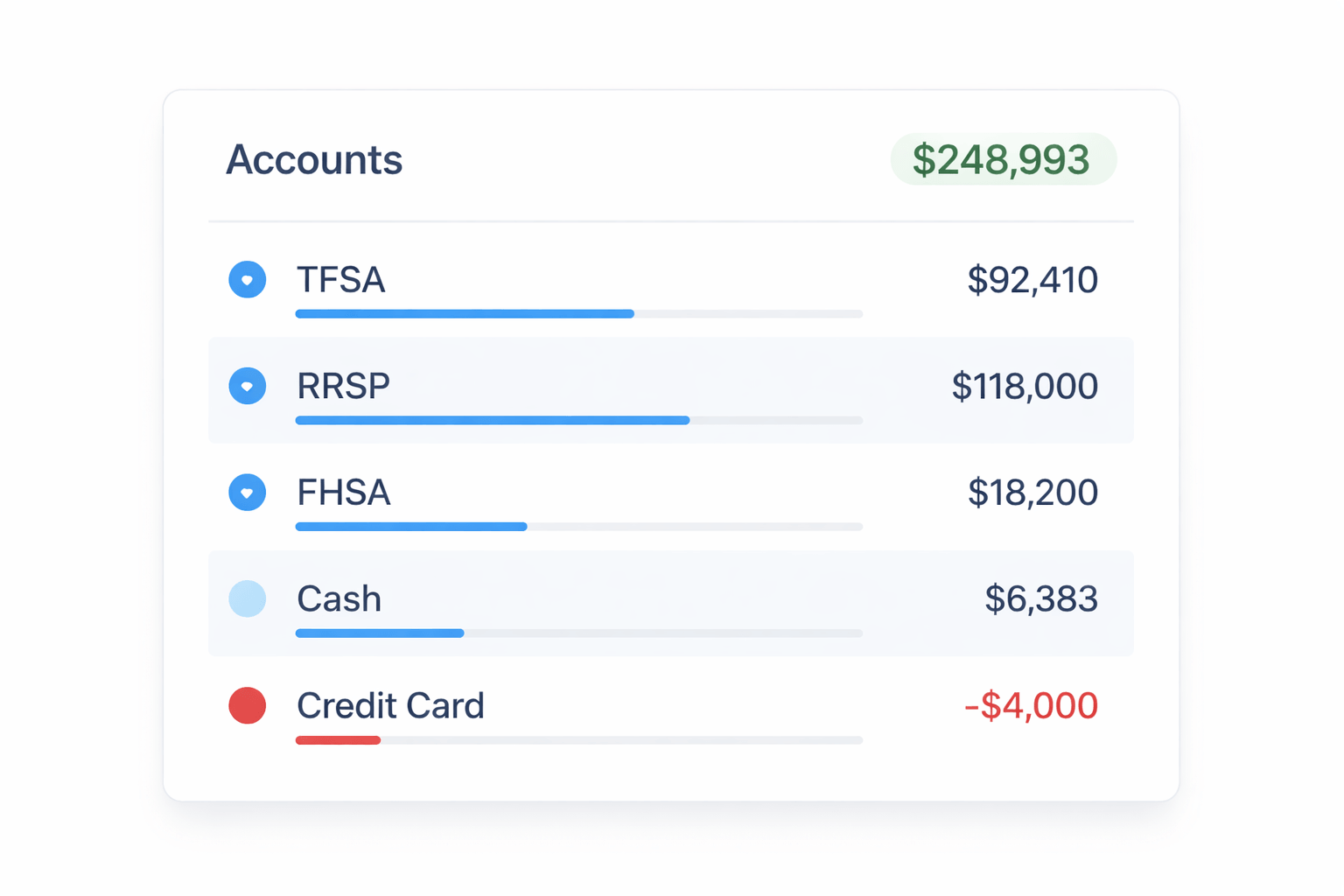Click the $118,000 RRSP amount
This screenshot has width=1344, height=896.
coord(1025,385)
